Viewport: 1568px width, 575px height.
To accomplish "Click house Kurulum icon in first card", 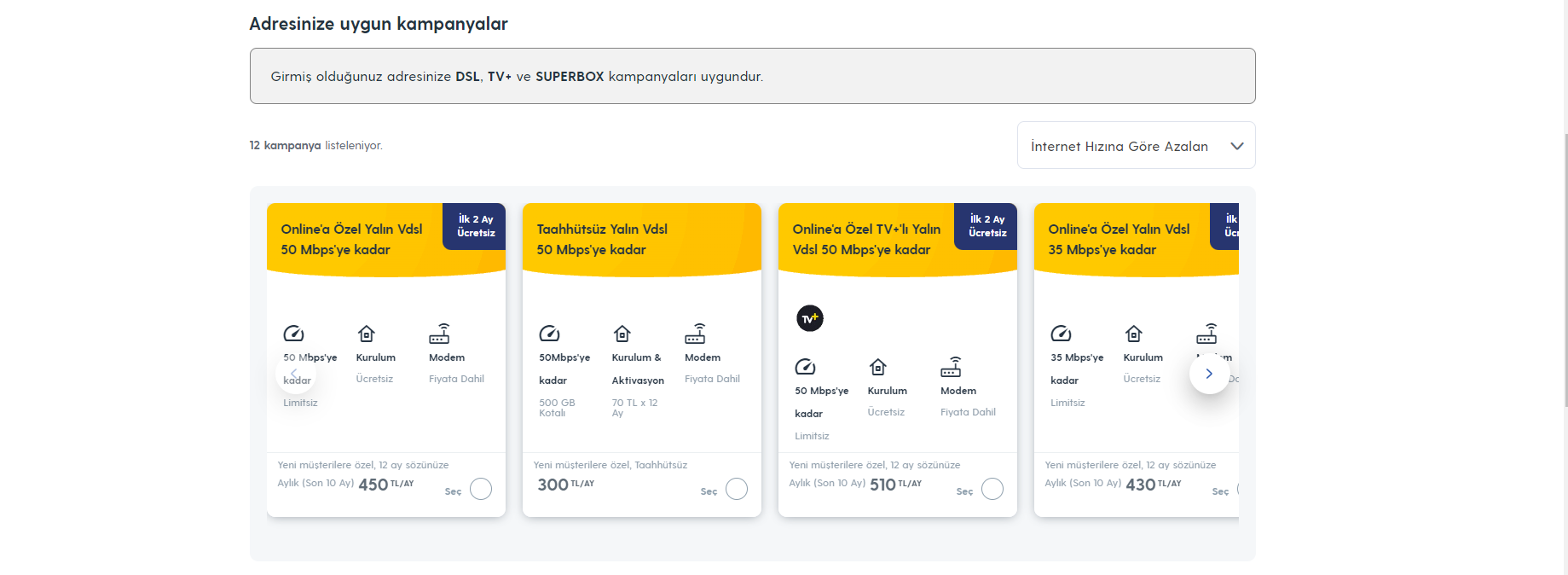I will (x=367, y=334).
